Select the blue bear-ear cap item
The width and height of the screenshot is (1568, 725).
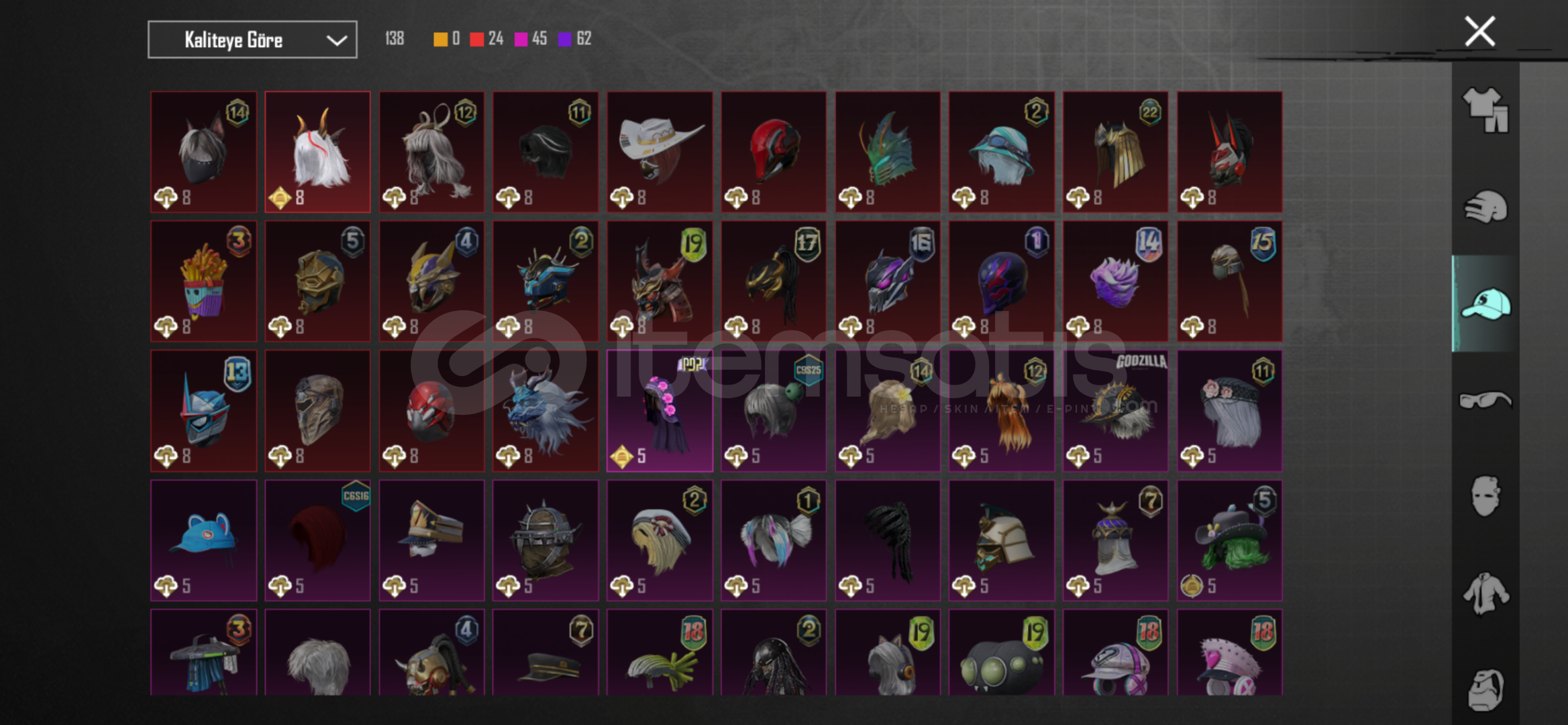(203, 540)
